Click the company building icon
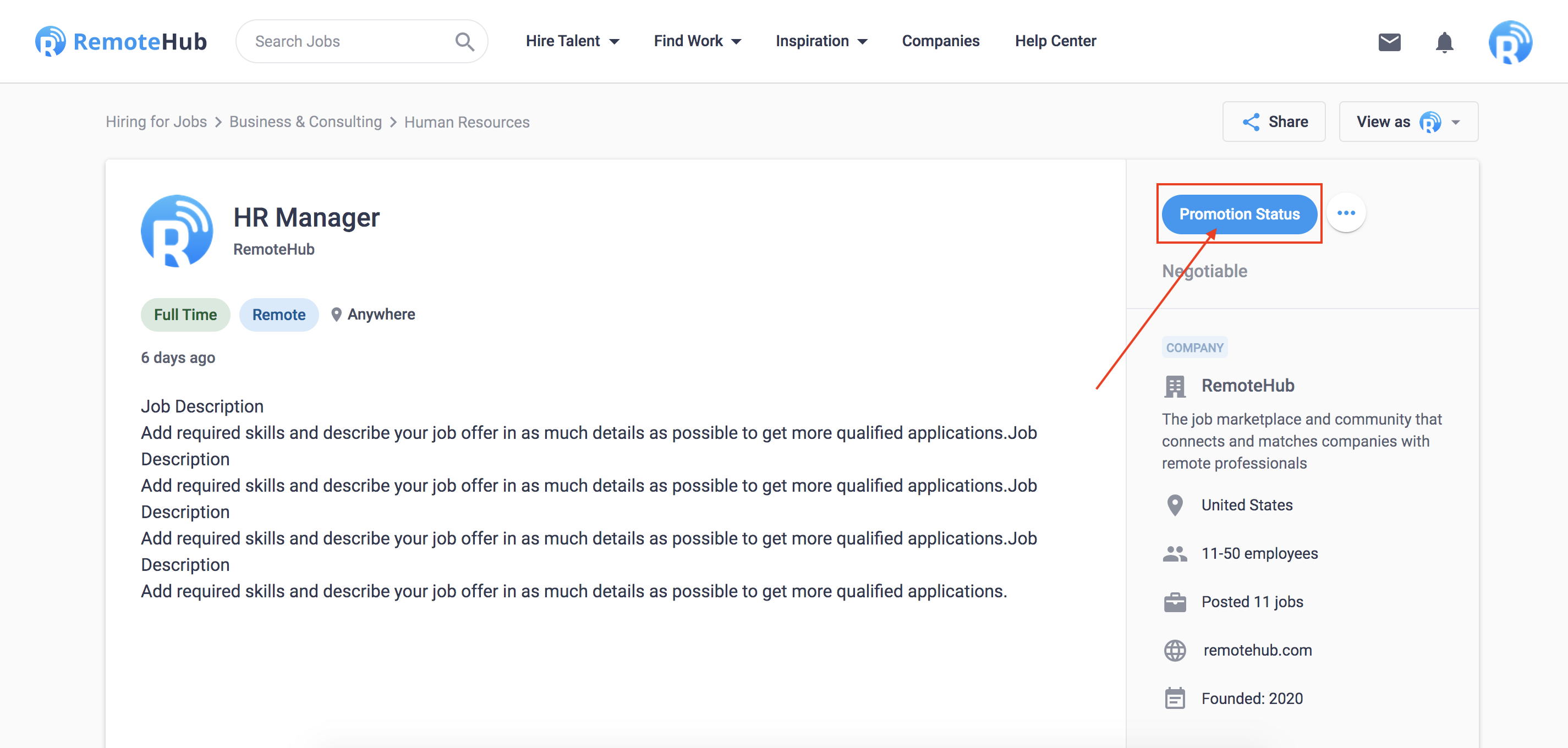The width and height of the screenshot is (1568, 748). [x=1175, y=386]
